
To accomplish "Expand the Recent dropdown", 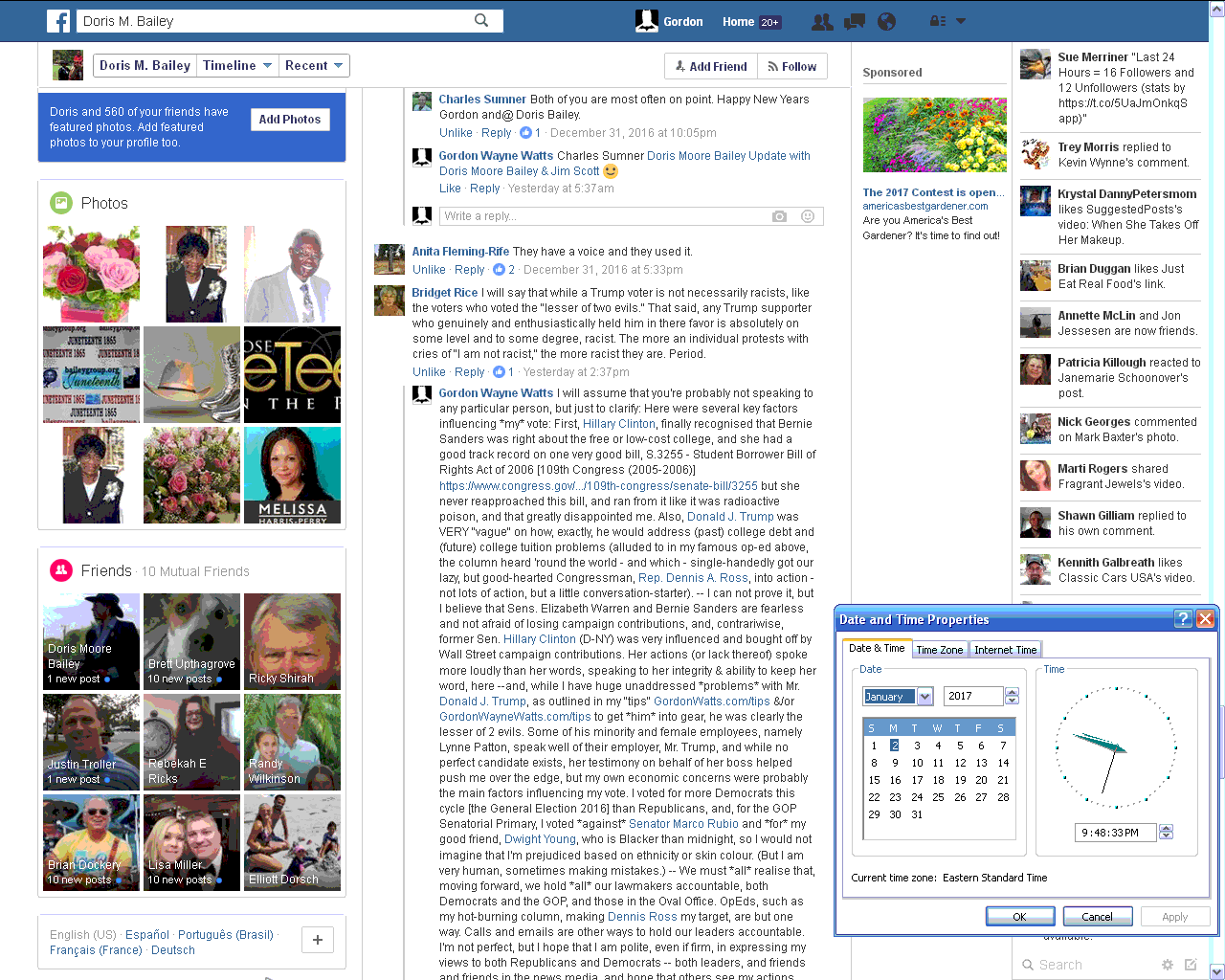I will 314,65.
